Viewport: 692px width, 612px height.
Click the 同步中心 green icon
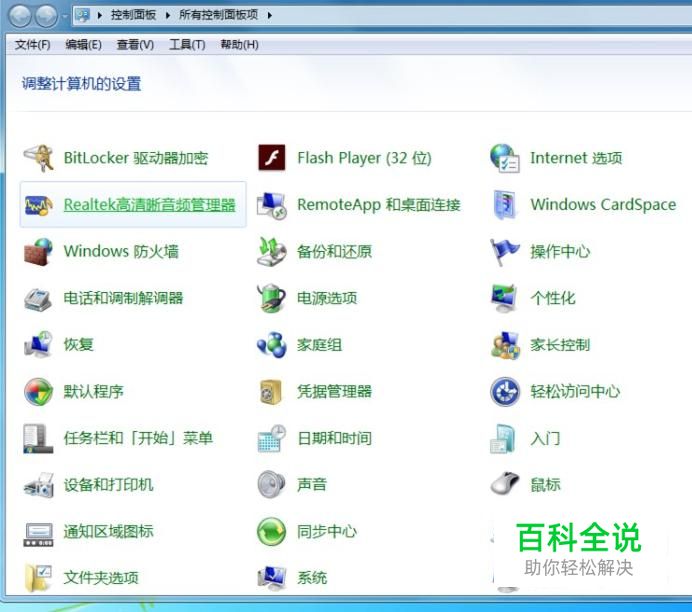271,532
